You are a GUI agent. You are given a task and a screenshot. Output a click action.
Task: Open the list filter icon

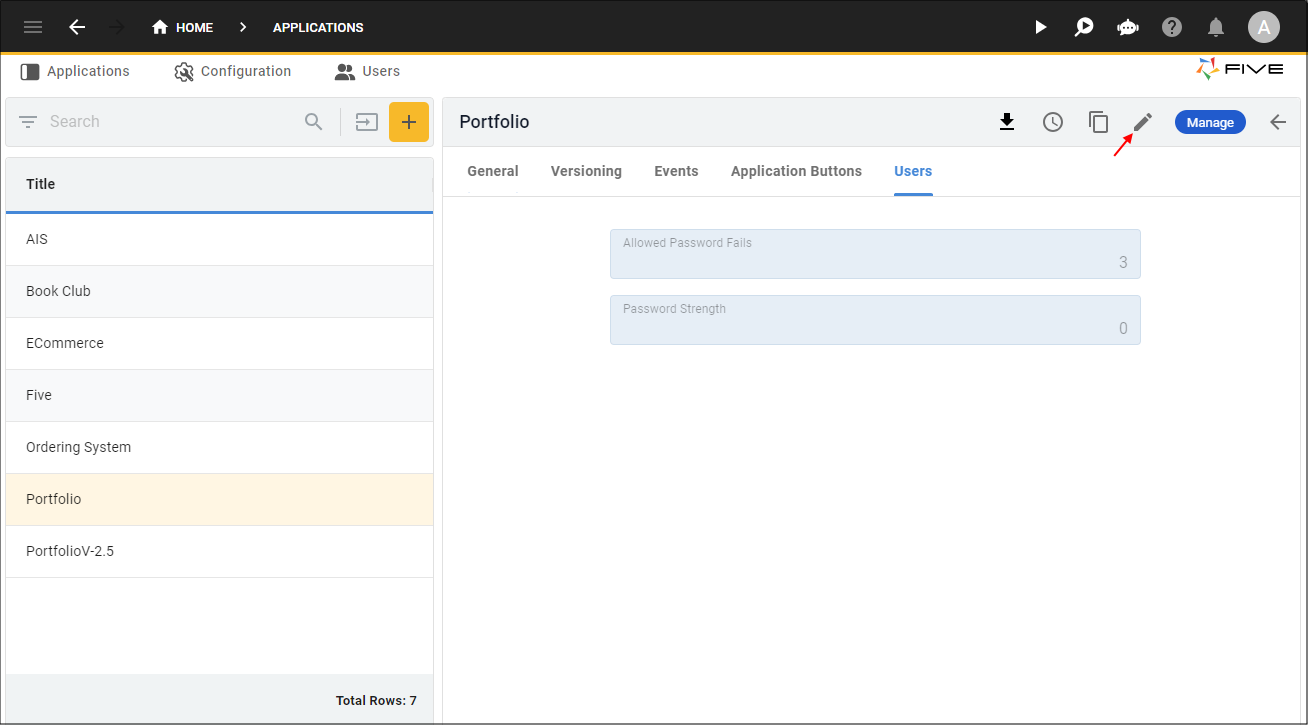(x=28, y=122)
